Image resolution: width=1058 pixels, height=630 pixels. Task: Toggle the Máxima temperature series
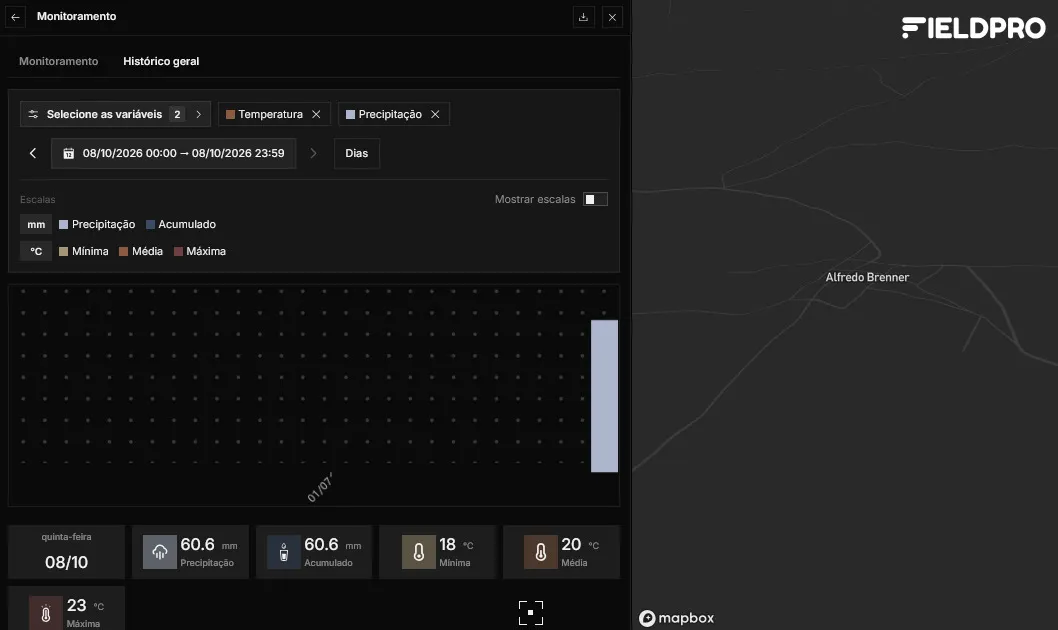(200, 252)
